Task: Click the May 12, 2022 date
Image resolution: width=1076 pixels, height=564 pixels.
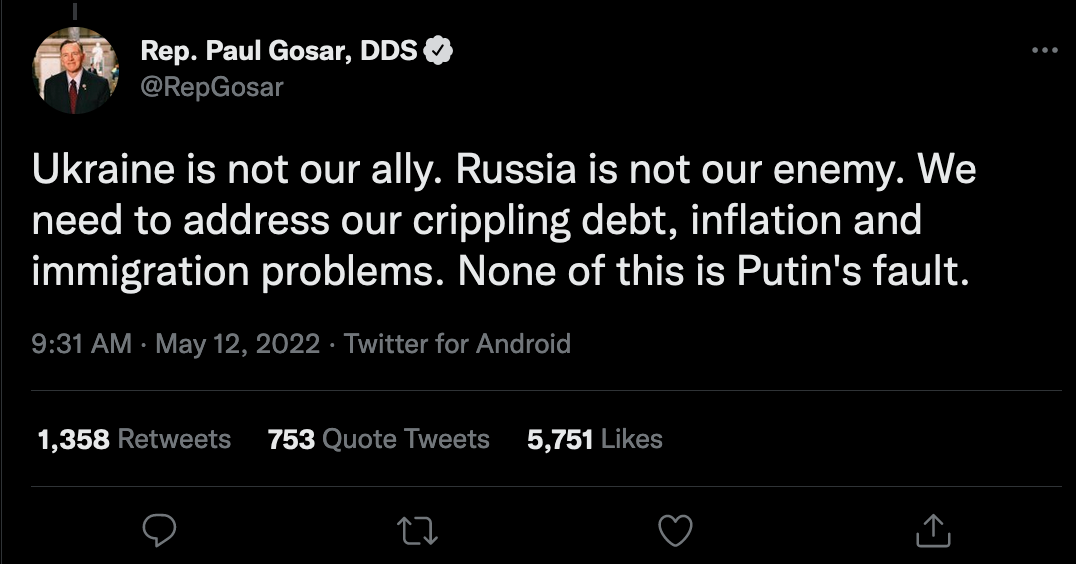Action: pyautogui.click(x=238, y=344)
